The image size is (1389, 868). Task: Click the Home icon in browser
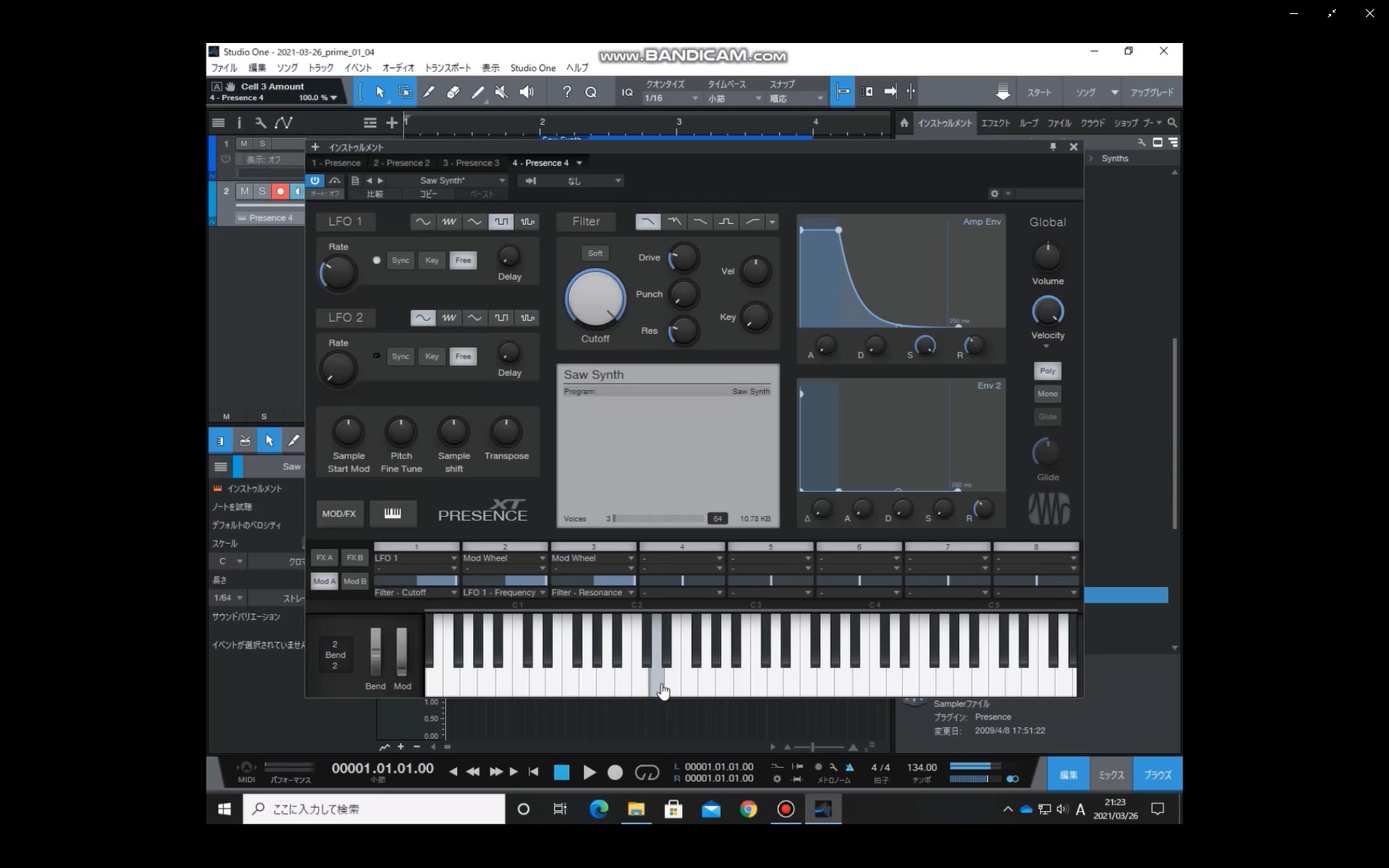point(904,122)
